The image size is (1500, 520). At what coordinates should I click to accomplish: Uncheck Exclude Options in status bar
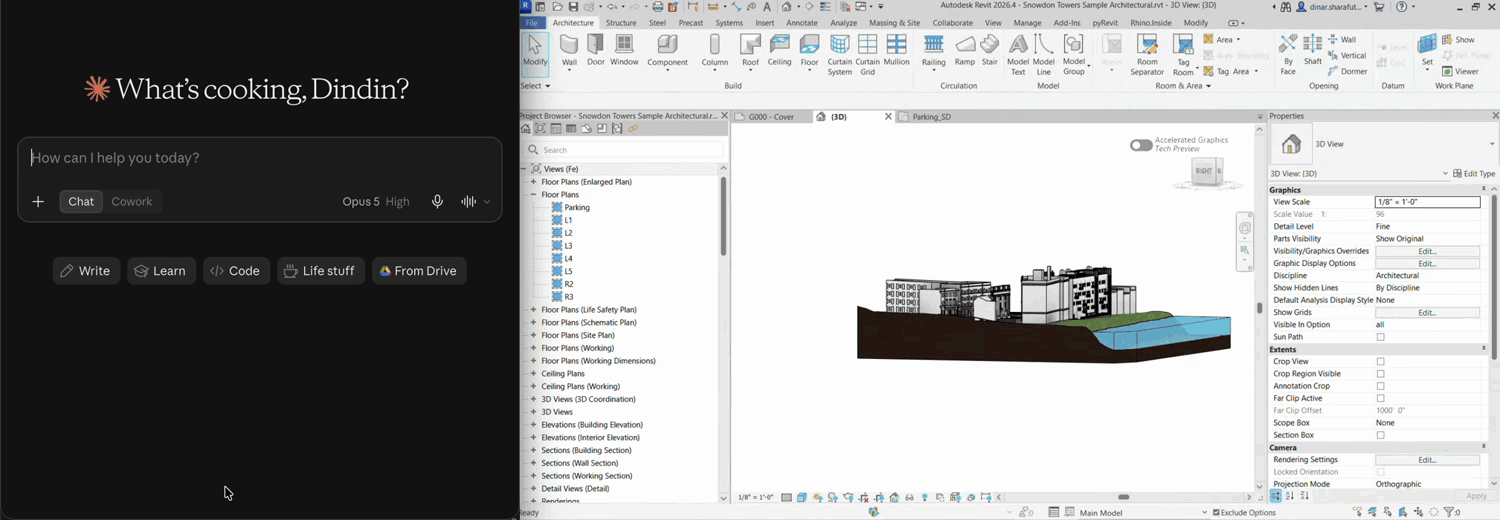1216,513
